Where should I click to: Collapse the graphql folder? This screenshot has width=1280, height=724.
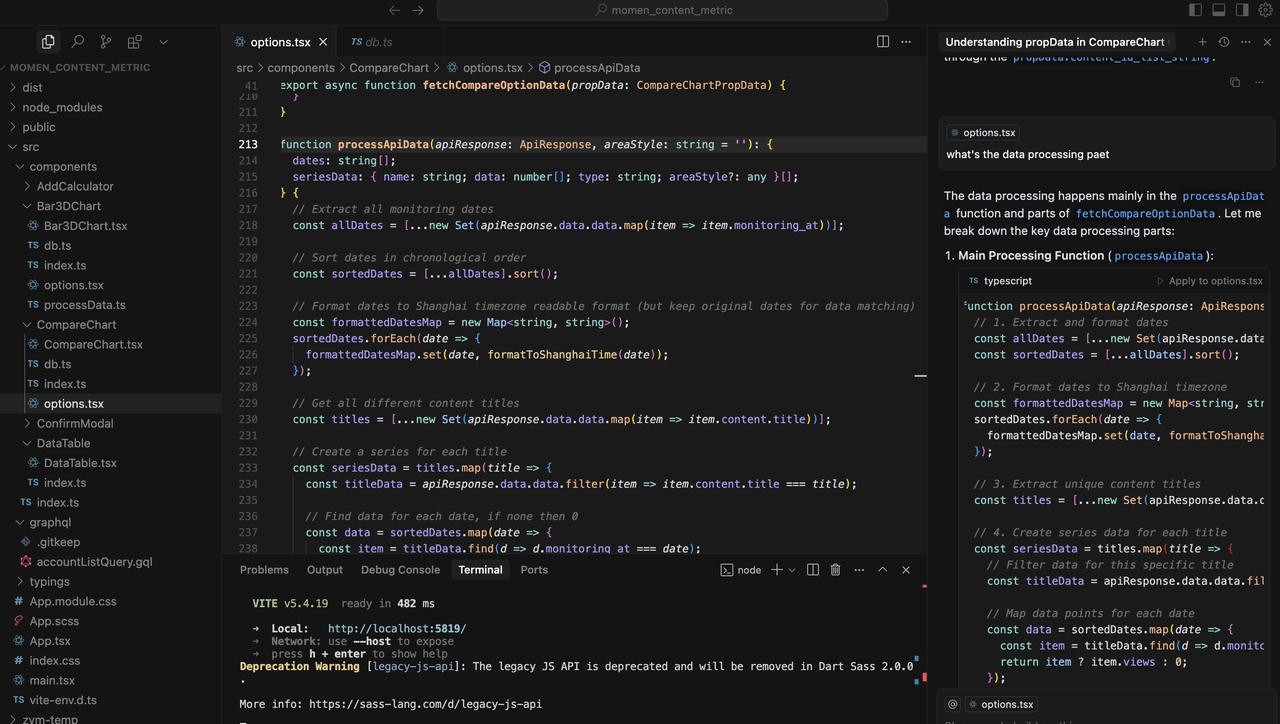point(111,522)
